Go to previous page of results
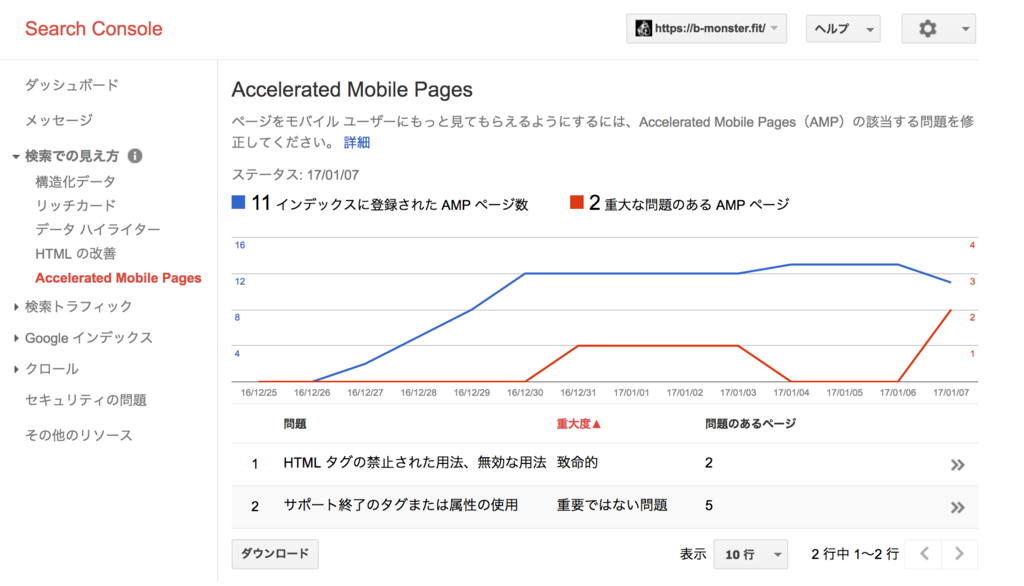This screenshot has width=1024, height=586. (924, 554)
